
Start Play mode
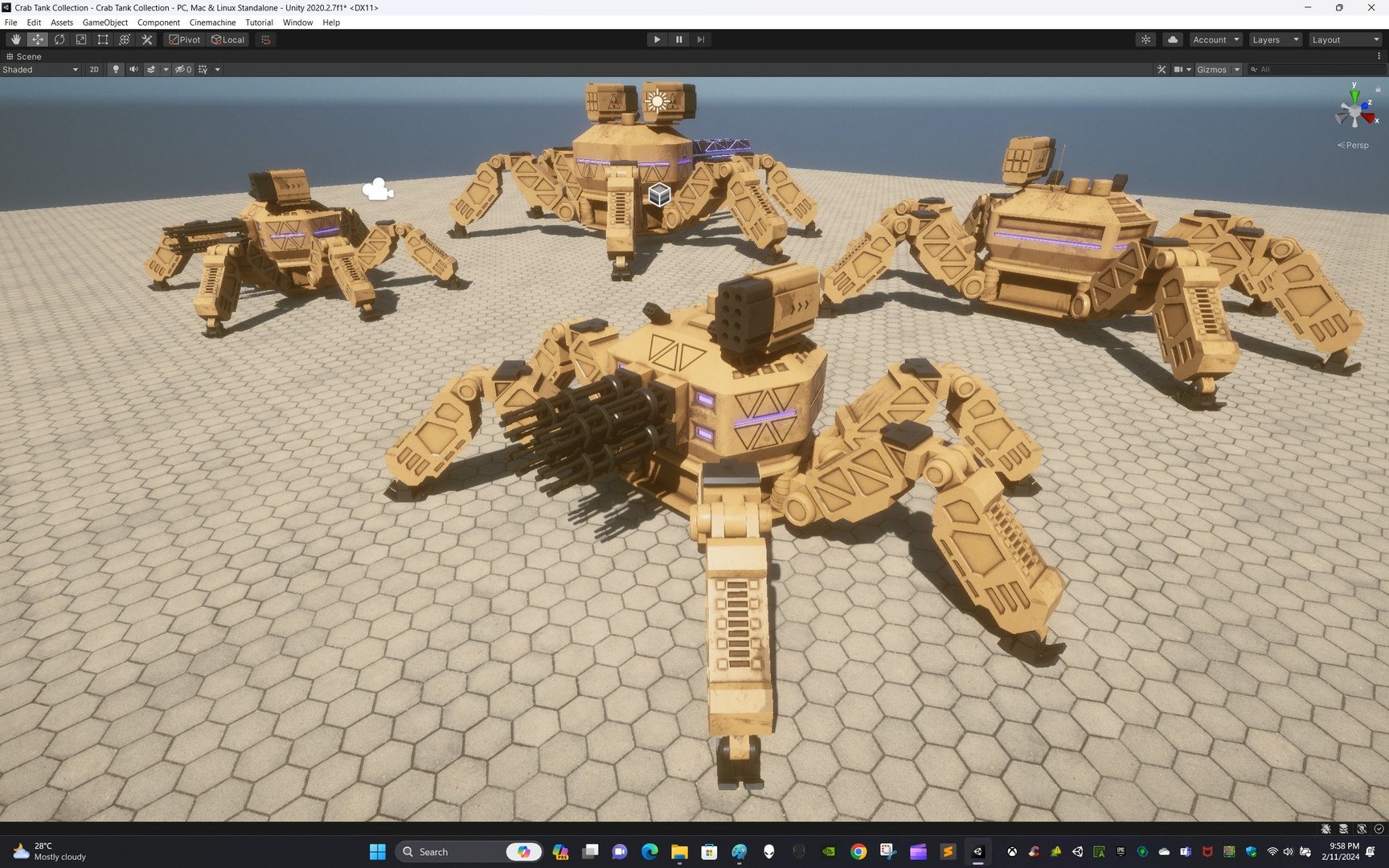(657, 39)
